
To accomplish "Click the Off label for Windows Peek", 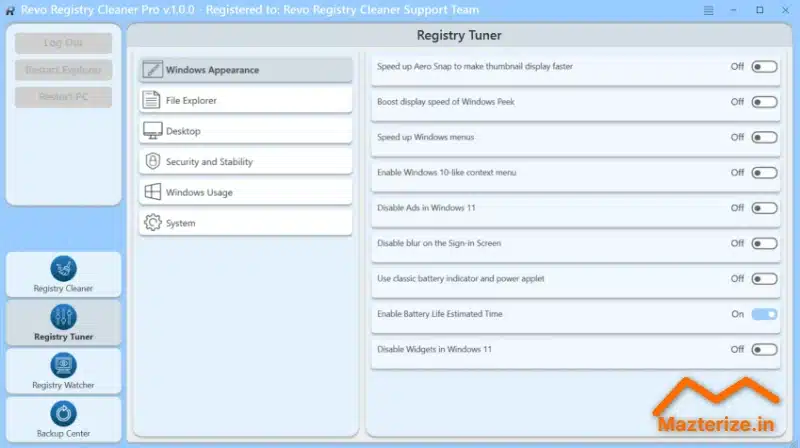I will click(737, 102).
